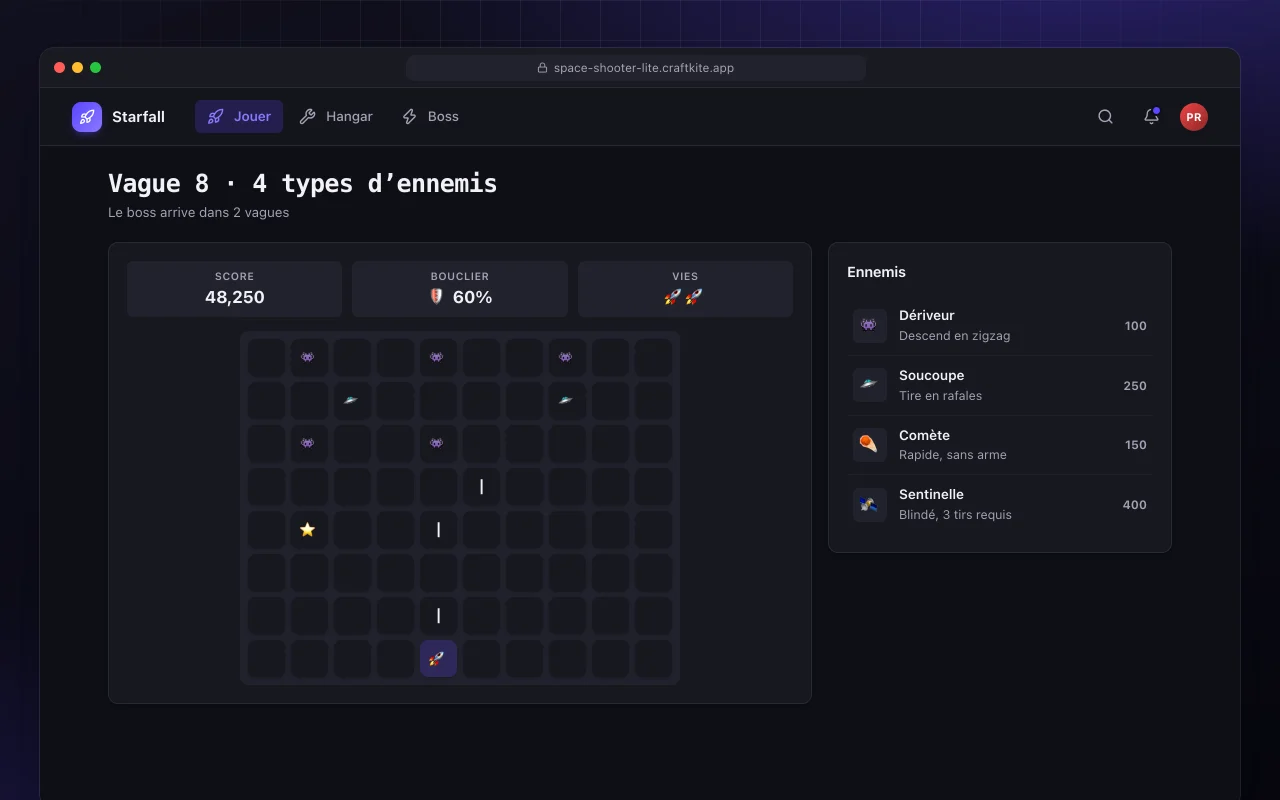This screenshot has width=1280, height=800.
Task: Click the Dériveur alien icon in enemy list
Action: [x=869, y=326]
